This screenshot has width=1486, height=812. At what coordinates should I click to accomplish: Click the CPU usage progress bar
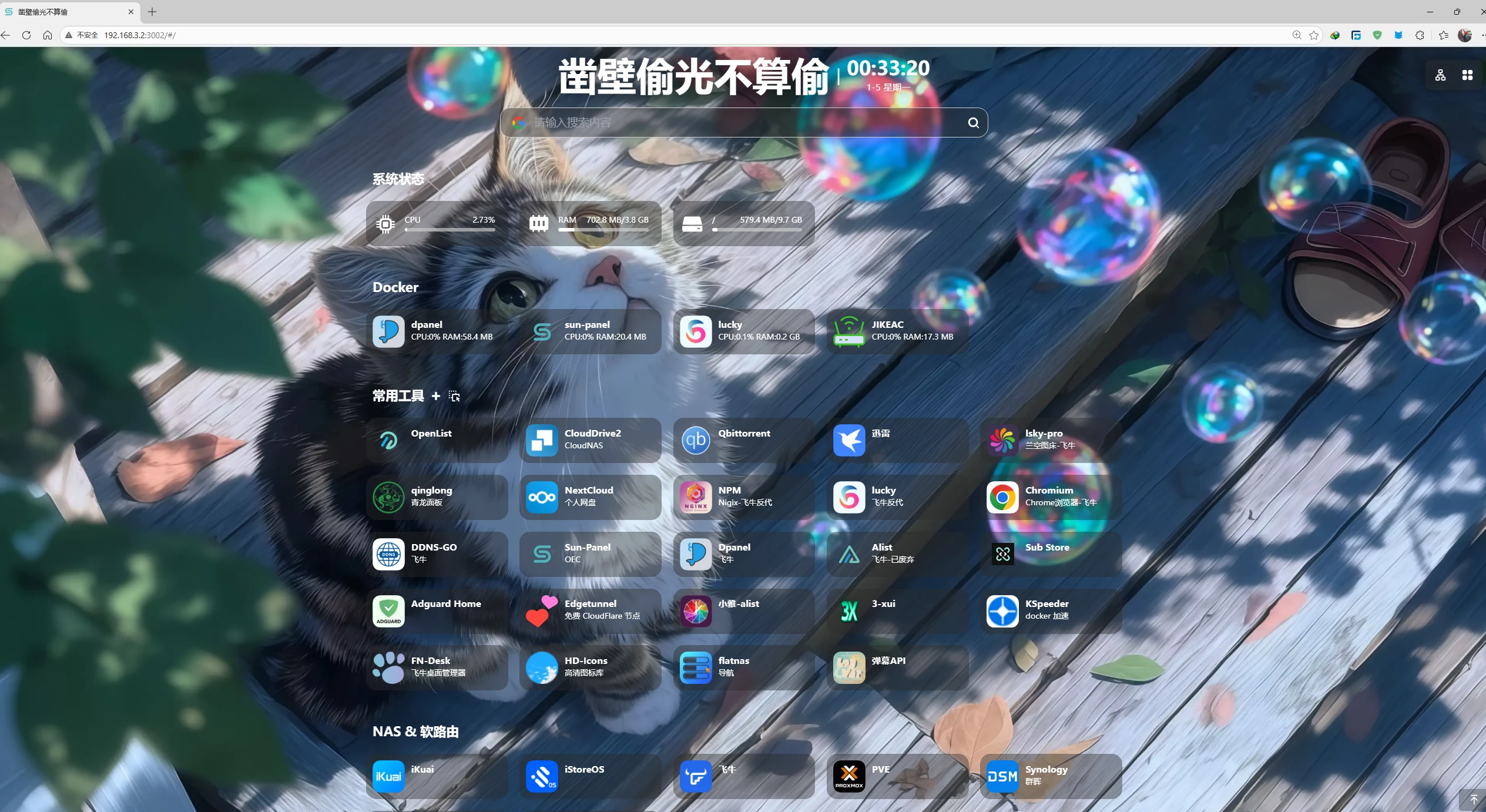coord(450,230)
